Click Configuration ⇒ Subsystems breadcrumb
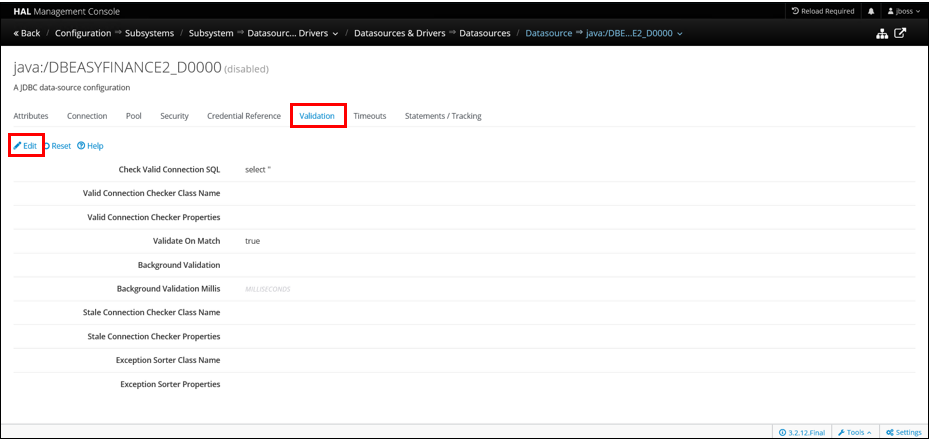930x441 pixels. pyautogui.click(x=114, y=33)
